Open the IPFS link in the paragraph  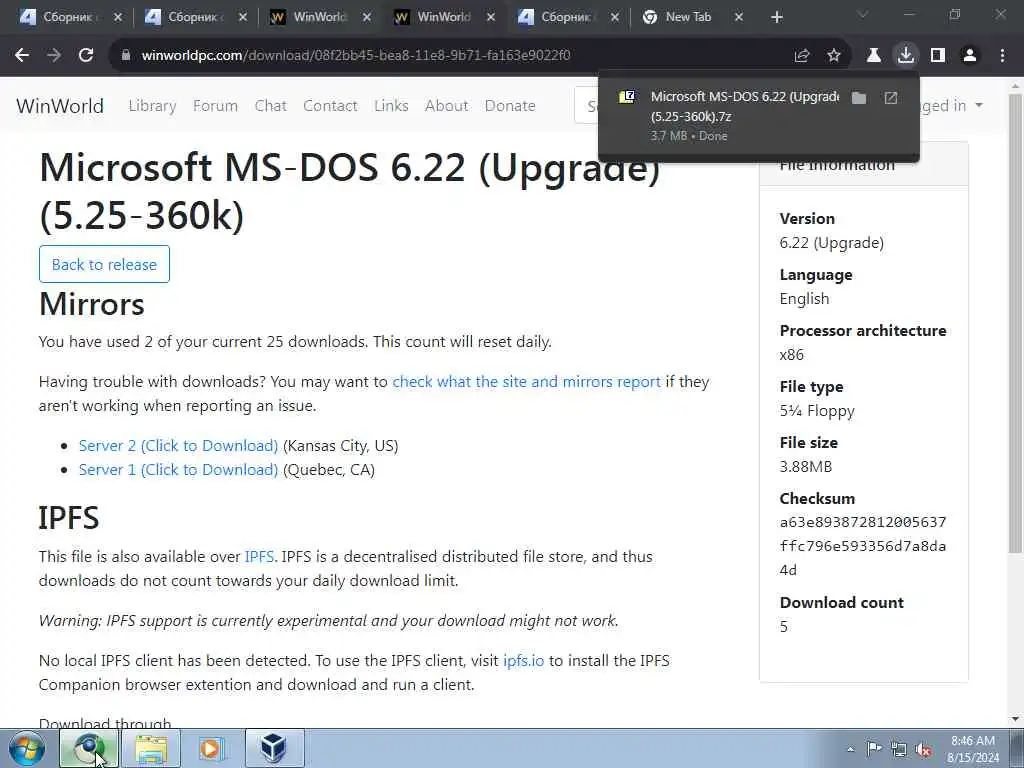coord(259,556)
